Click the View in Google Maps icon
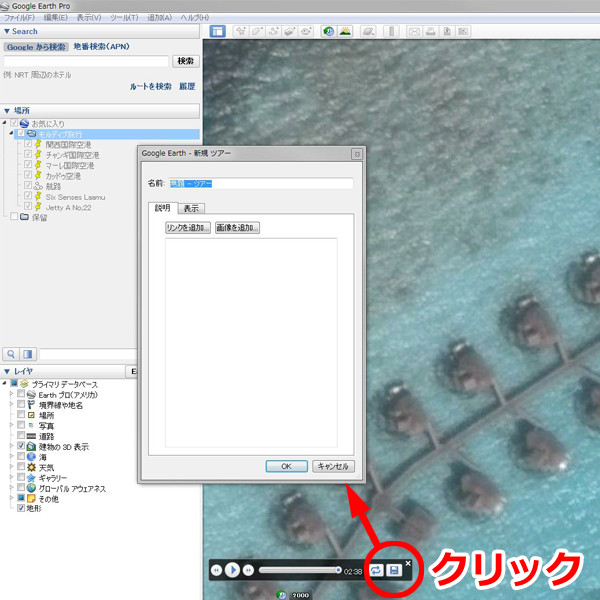600x600 pixels. click(x=463, y=31)
